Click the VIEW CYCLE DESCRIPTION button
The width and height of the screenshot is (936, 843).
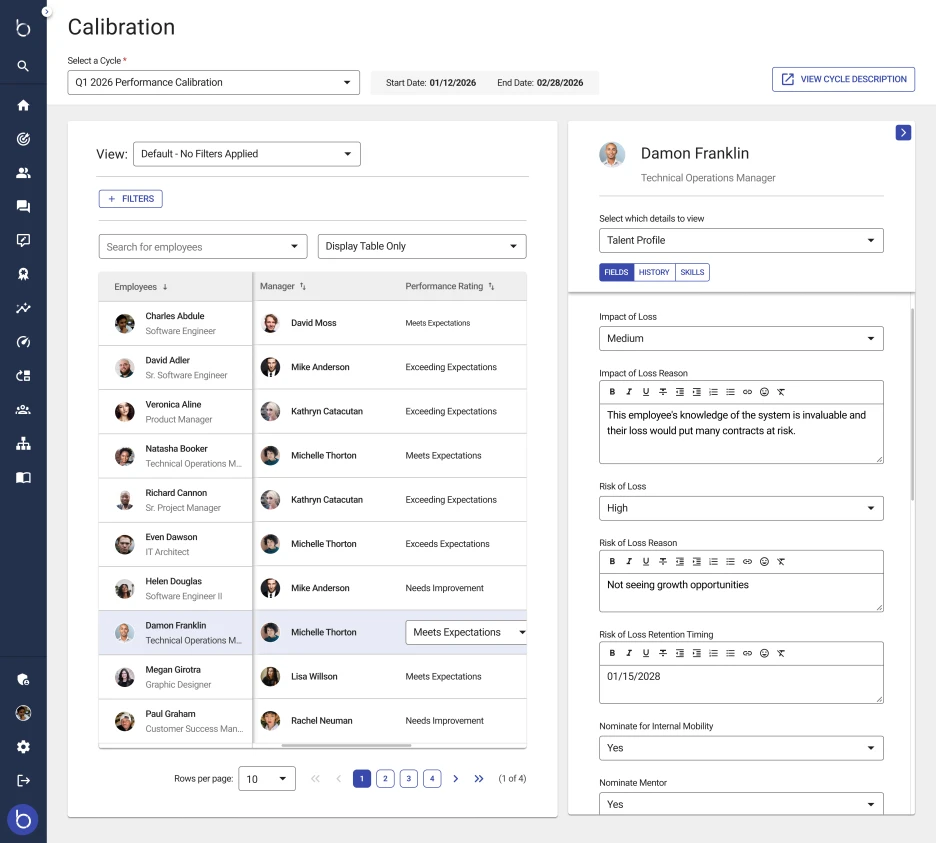click(843, 79)
